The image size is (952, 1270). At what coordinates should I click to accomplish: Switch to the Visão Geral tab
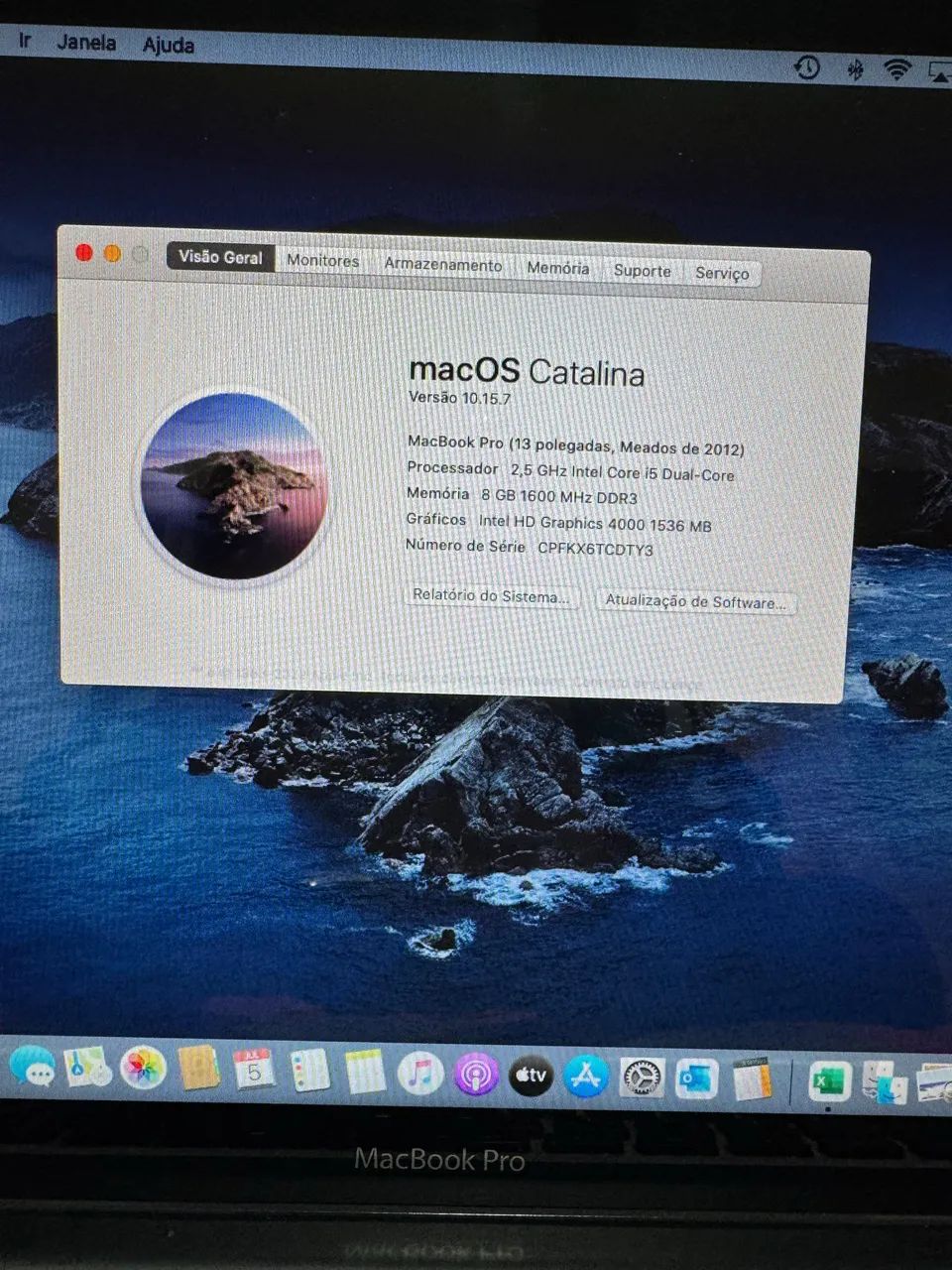click(220, 257)
